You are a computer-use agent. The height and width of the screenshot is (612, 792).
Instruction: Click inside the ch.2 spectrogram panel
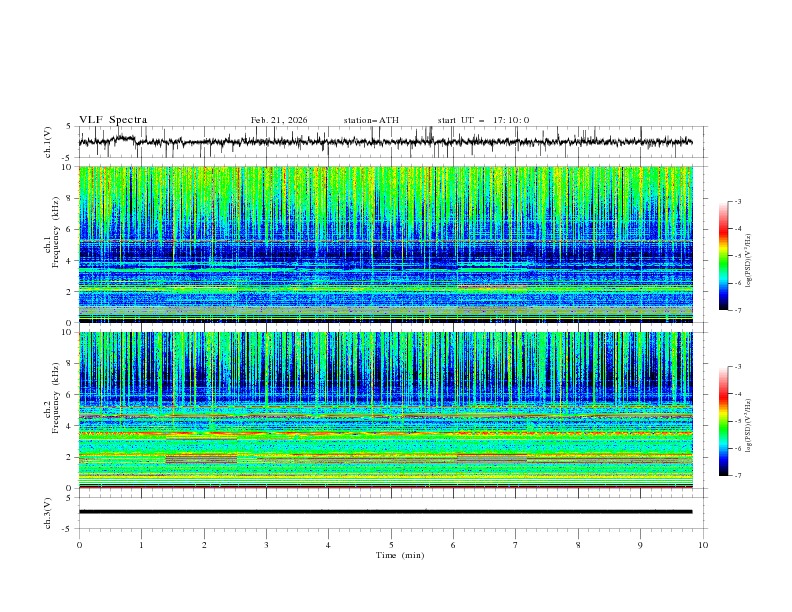pyautogui.click(x=386, y=410)
